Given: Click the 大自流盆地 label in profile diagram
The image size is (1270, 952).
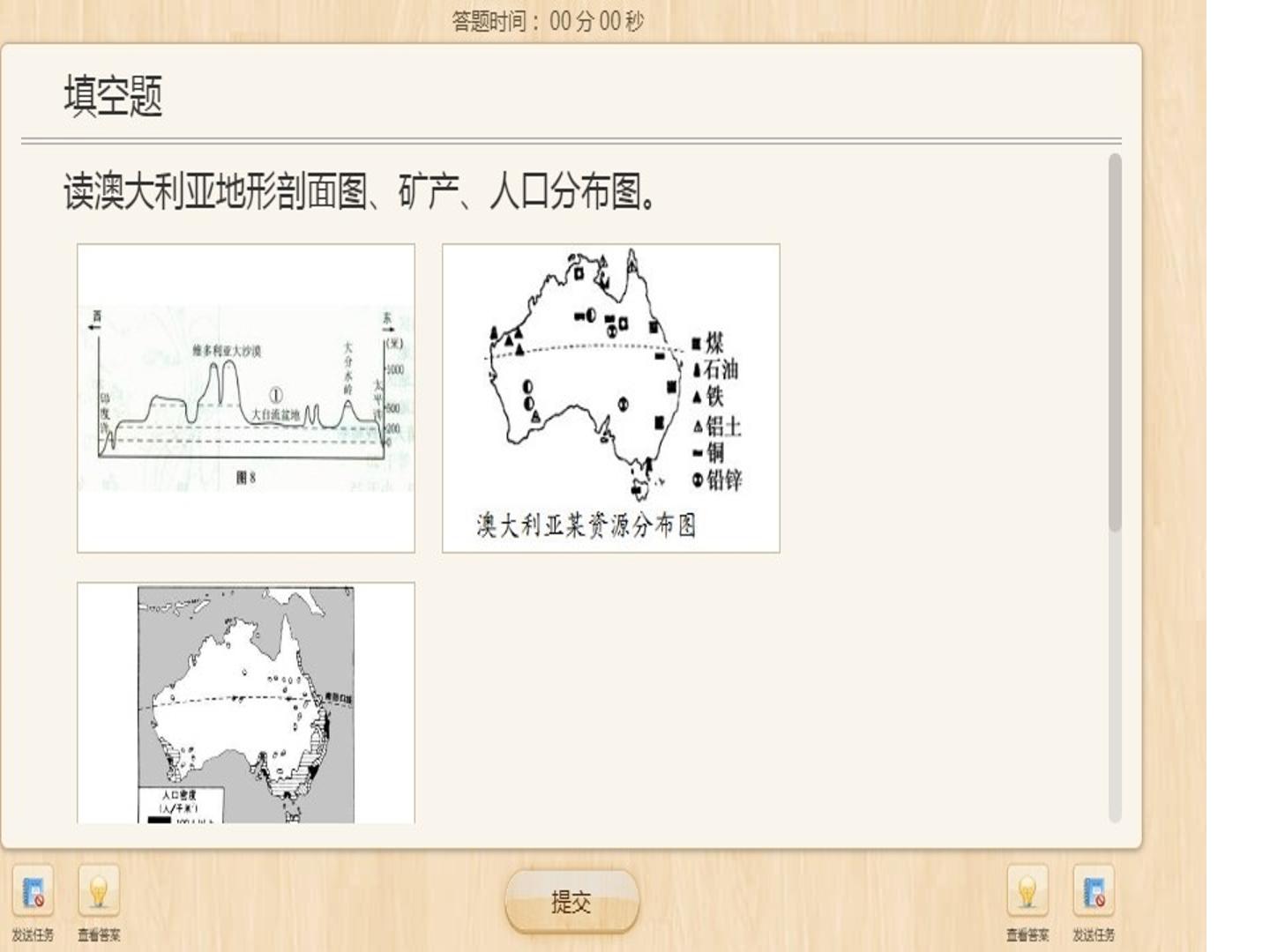Looking at the screenshot, I should 275,414.
